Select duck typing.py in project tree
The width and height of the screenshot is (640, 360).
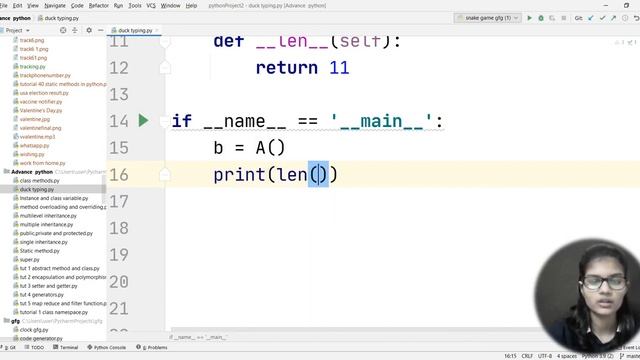coord(37,189)
